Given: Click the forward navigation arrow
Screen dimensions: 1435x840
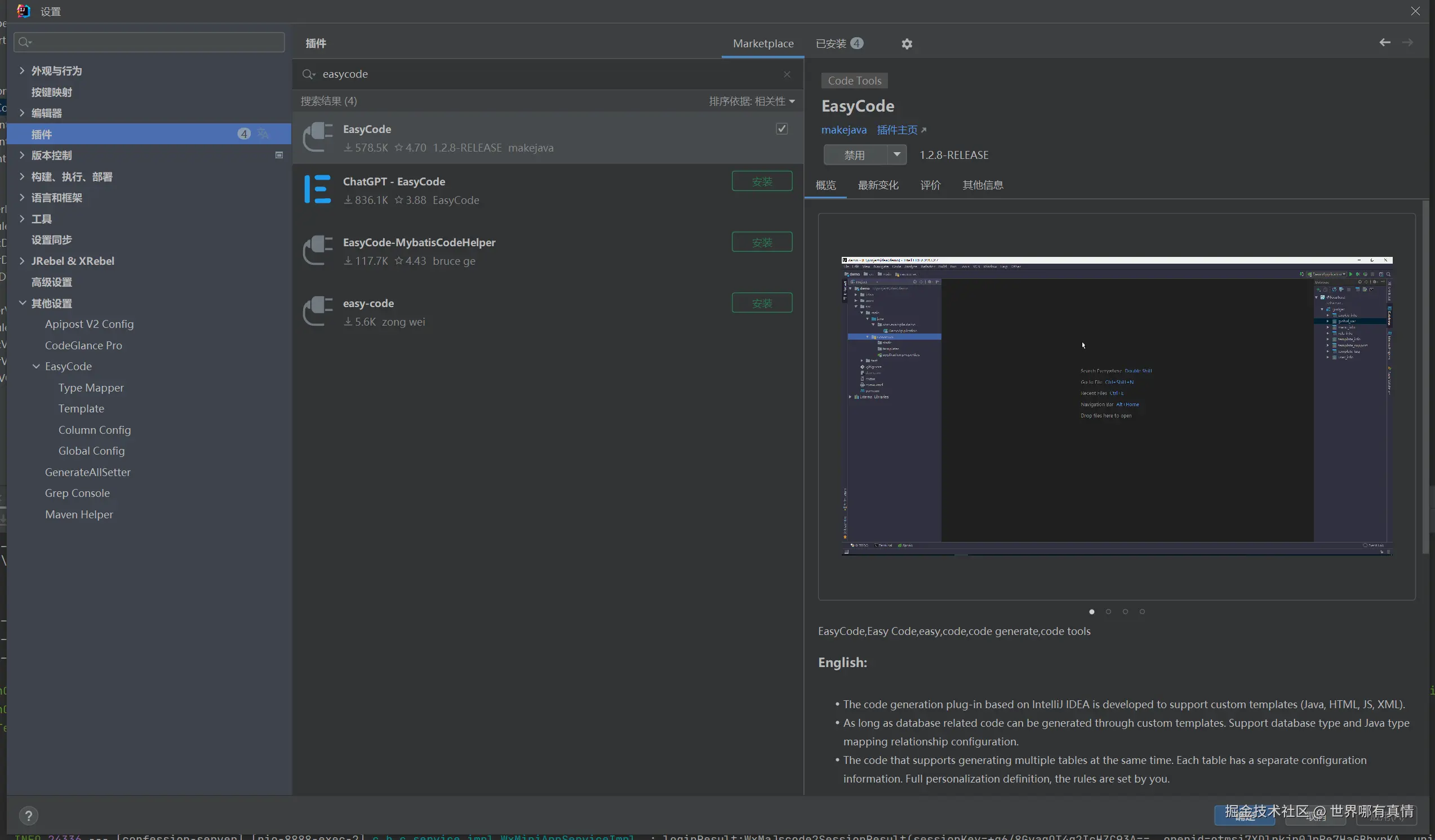Looking at the screenshot, I should click(x=1407, y=43).
